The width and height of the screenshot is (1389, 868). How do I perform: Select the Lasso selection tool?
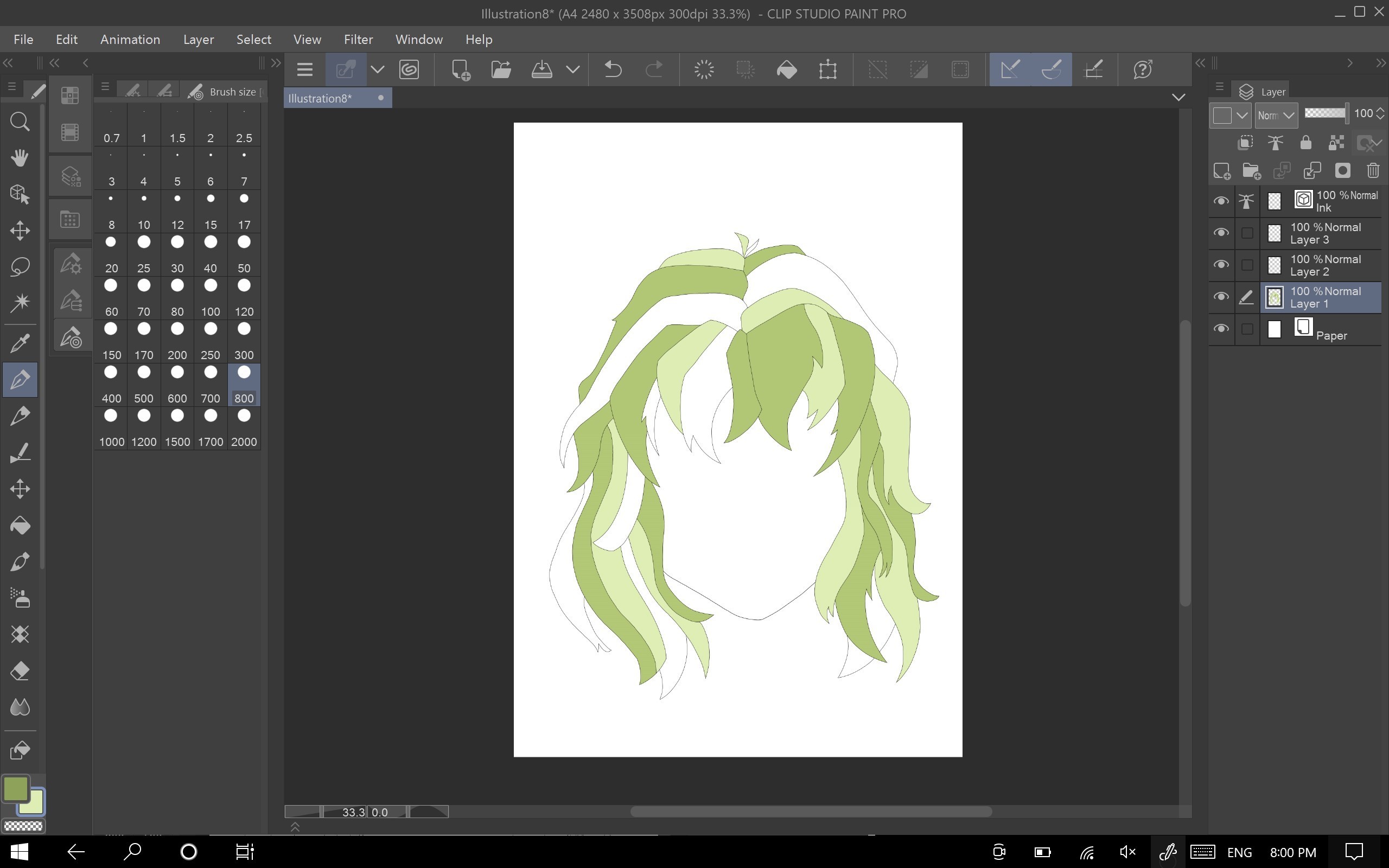pos(20,267)
